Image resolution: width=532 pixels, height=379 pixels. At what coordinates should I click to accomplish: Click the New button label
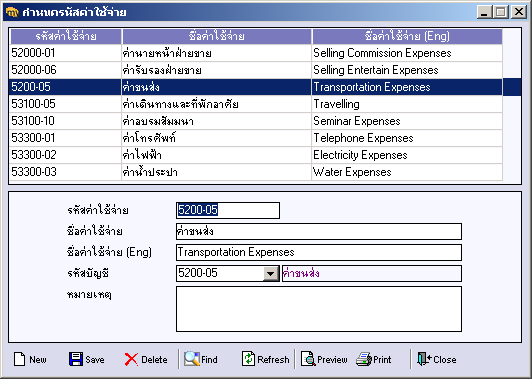[x=38, y=360]
